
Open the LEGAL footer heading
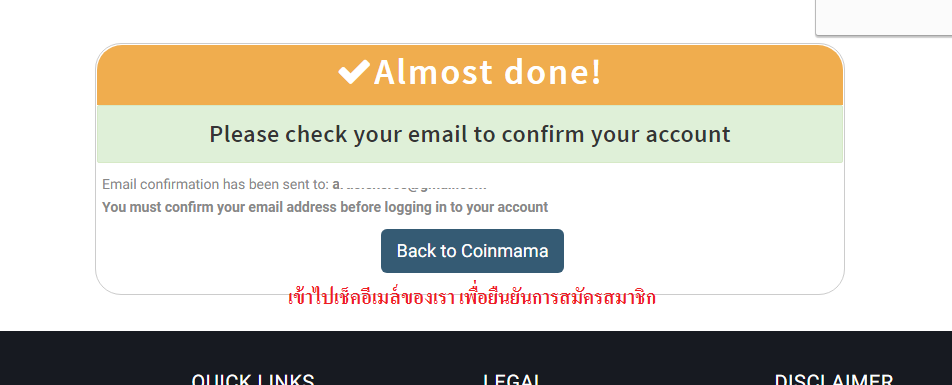[512, 379]
